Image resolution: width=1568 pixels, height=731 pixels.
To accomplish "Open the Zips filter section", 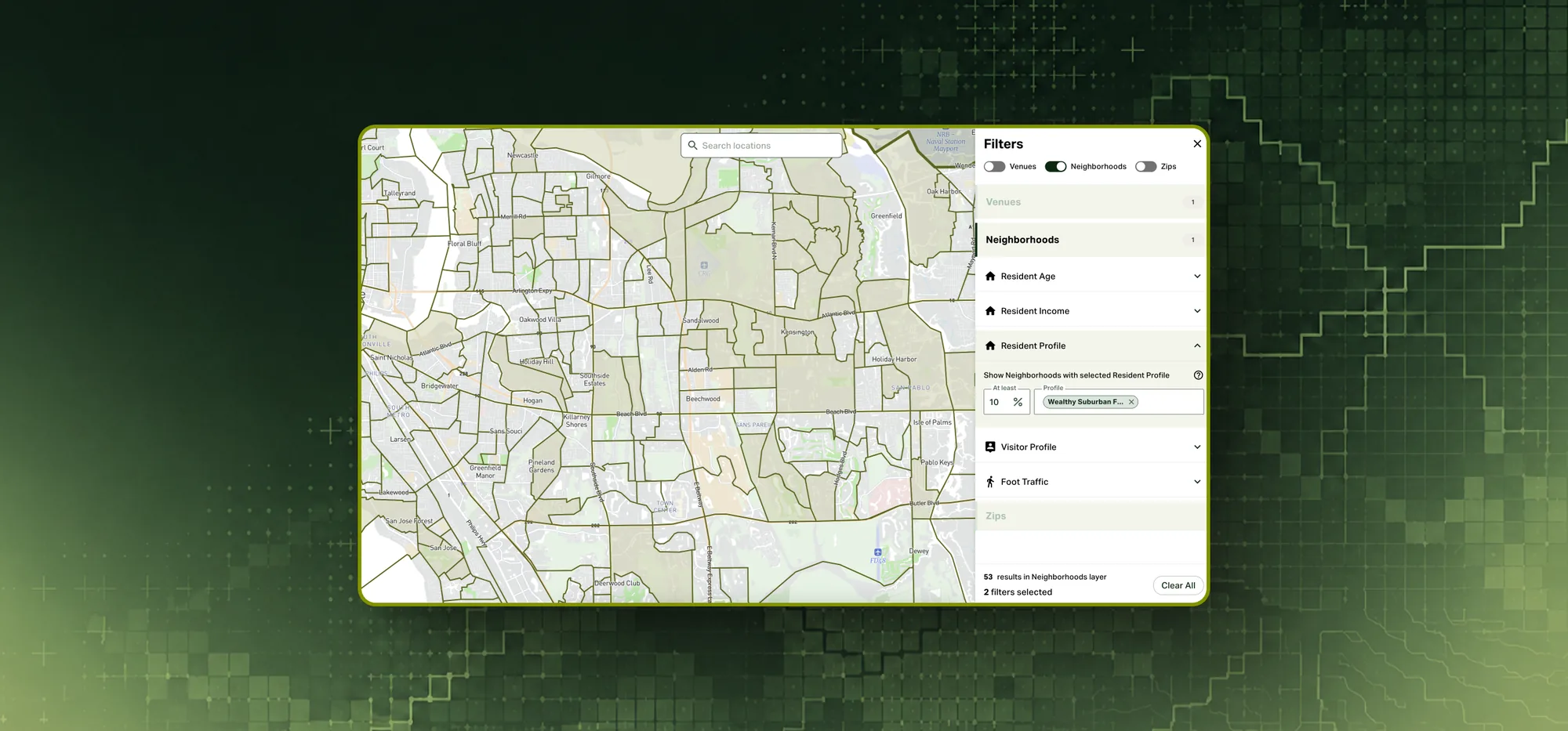I will coord(1091,516).
